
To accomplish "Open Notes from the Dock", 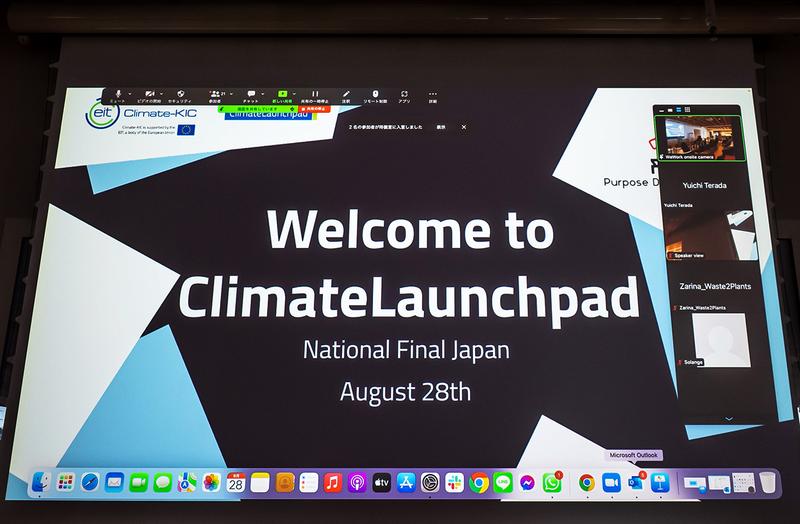I will pos(260,483).
